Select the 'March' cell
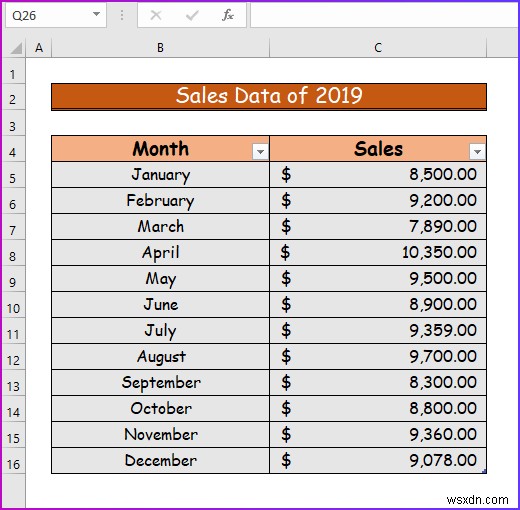Viewport: 520px width, 510px height. pyautogui.click(x=160, y=227)
